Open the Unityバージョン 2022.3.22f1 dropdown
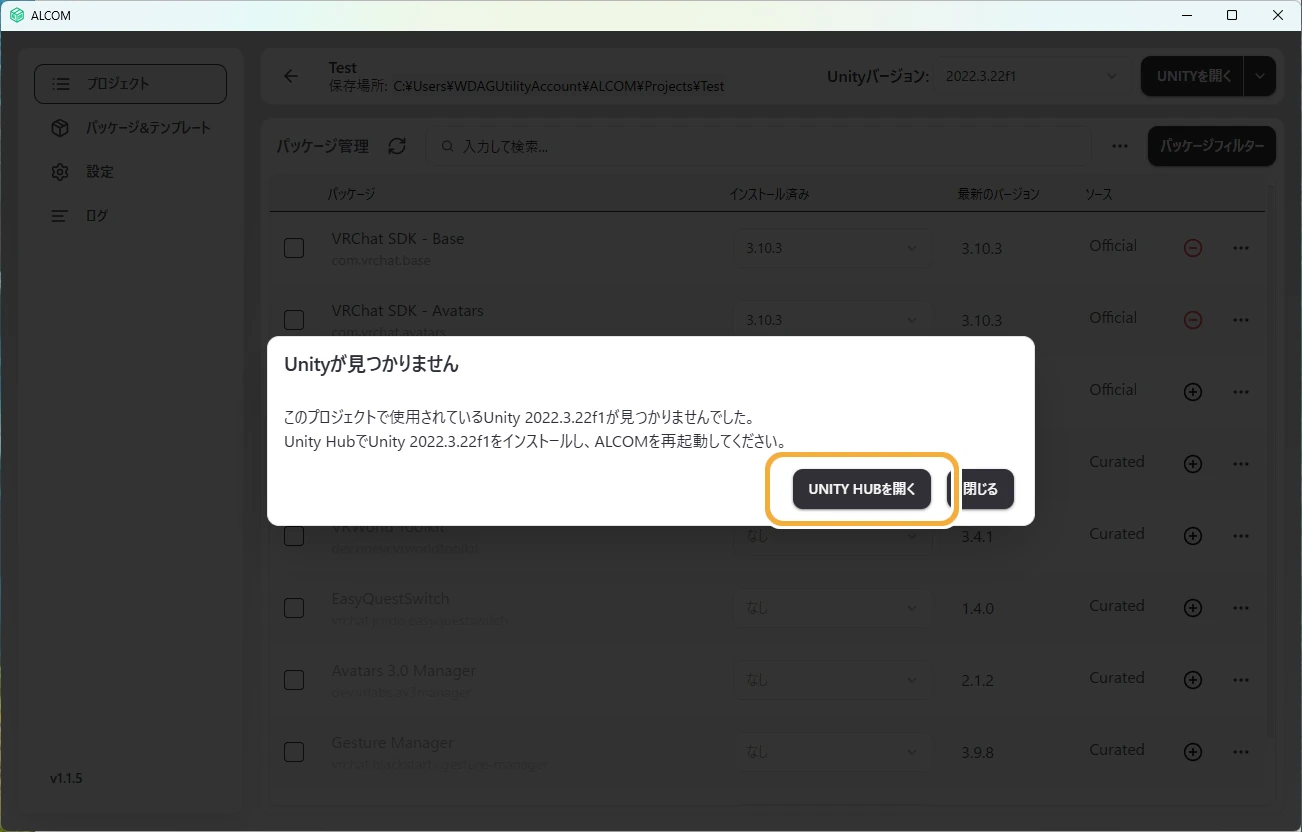The height and width of the screenshot is (832, 1302). [1031, 76]
